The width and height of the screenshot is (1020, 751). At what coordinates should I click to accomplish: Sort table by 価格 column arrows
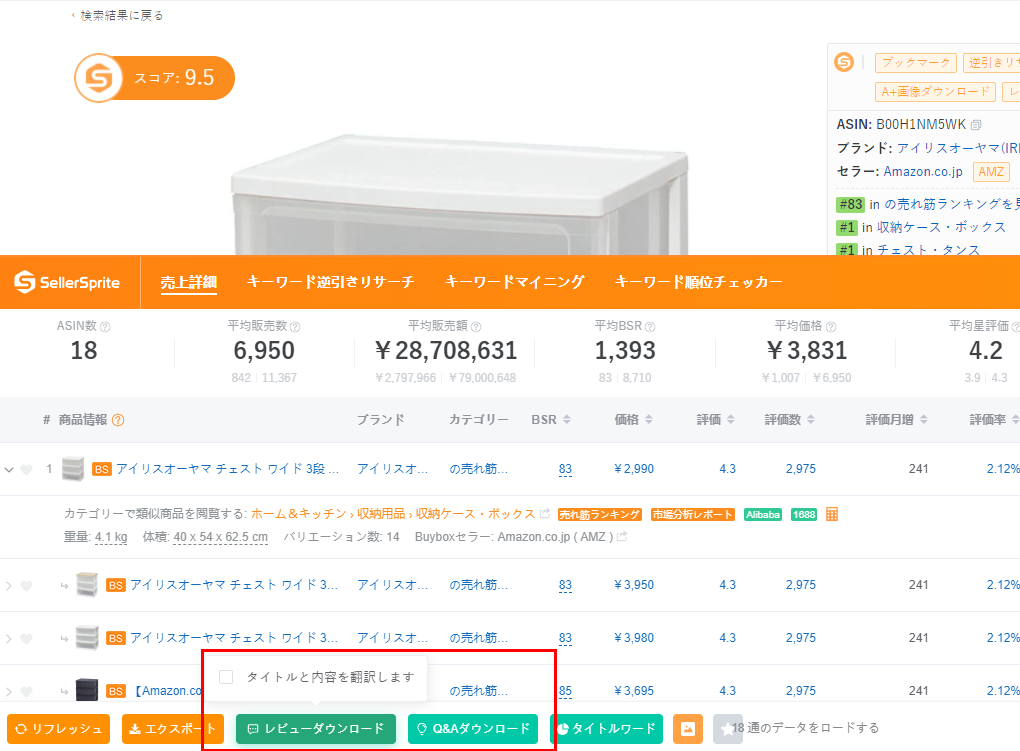click(649, 420)
